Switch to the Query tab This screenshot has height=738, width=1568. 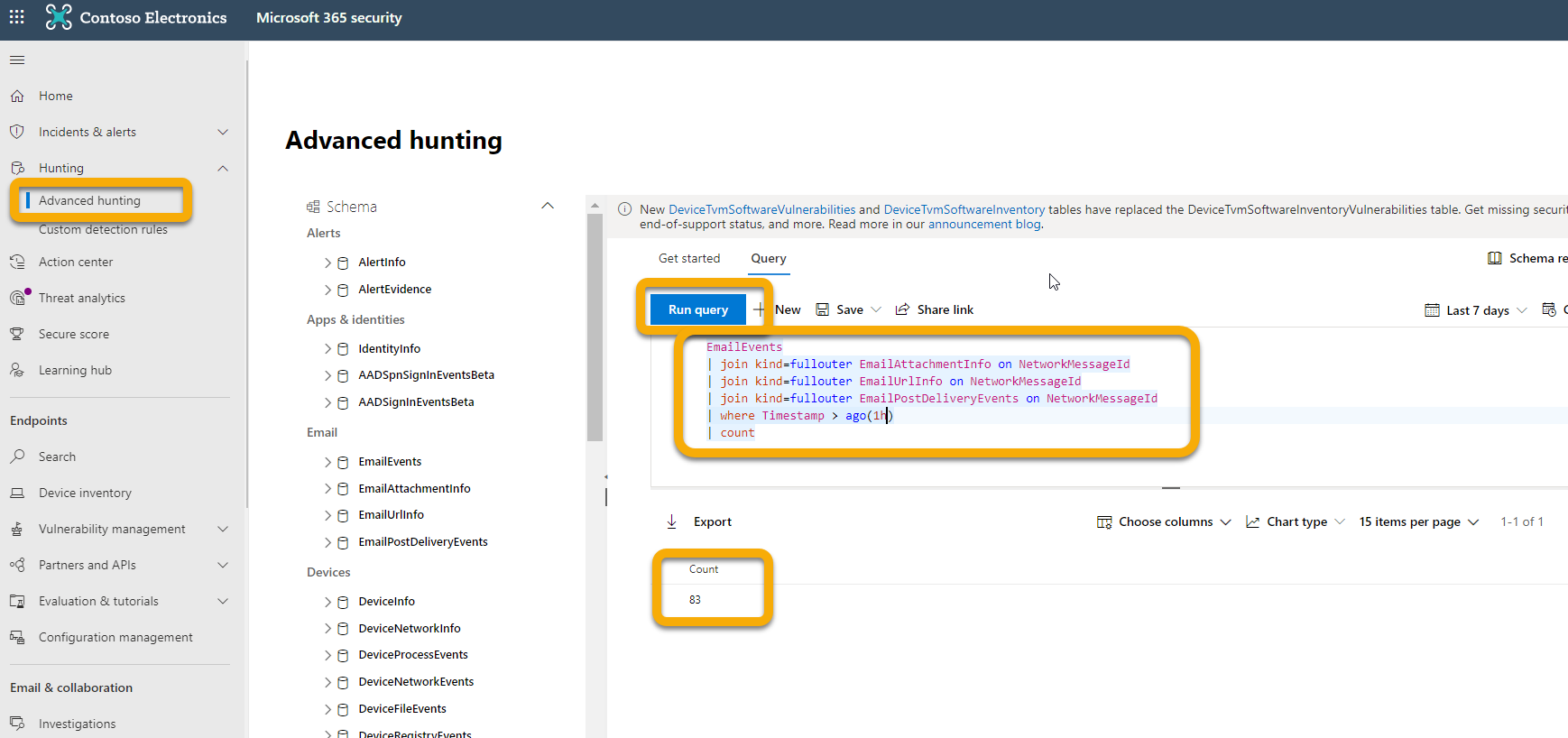tap(769, 258)
